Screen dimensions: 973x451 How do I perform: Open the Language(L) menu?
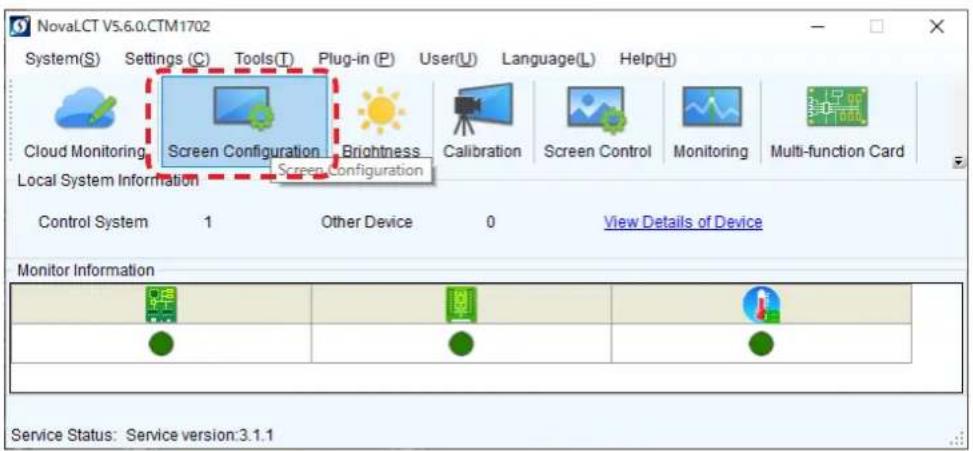pyautogui.click(x=549, y=60)
